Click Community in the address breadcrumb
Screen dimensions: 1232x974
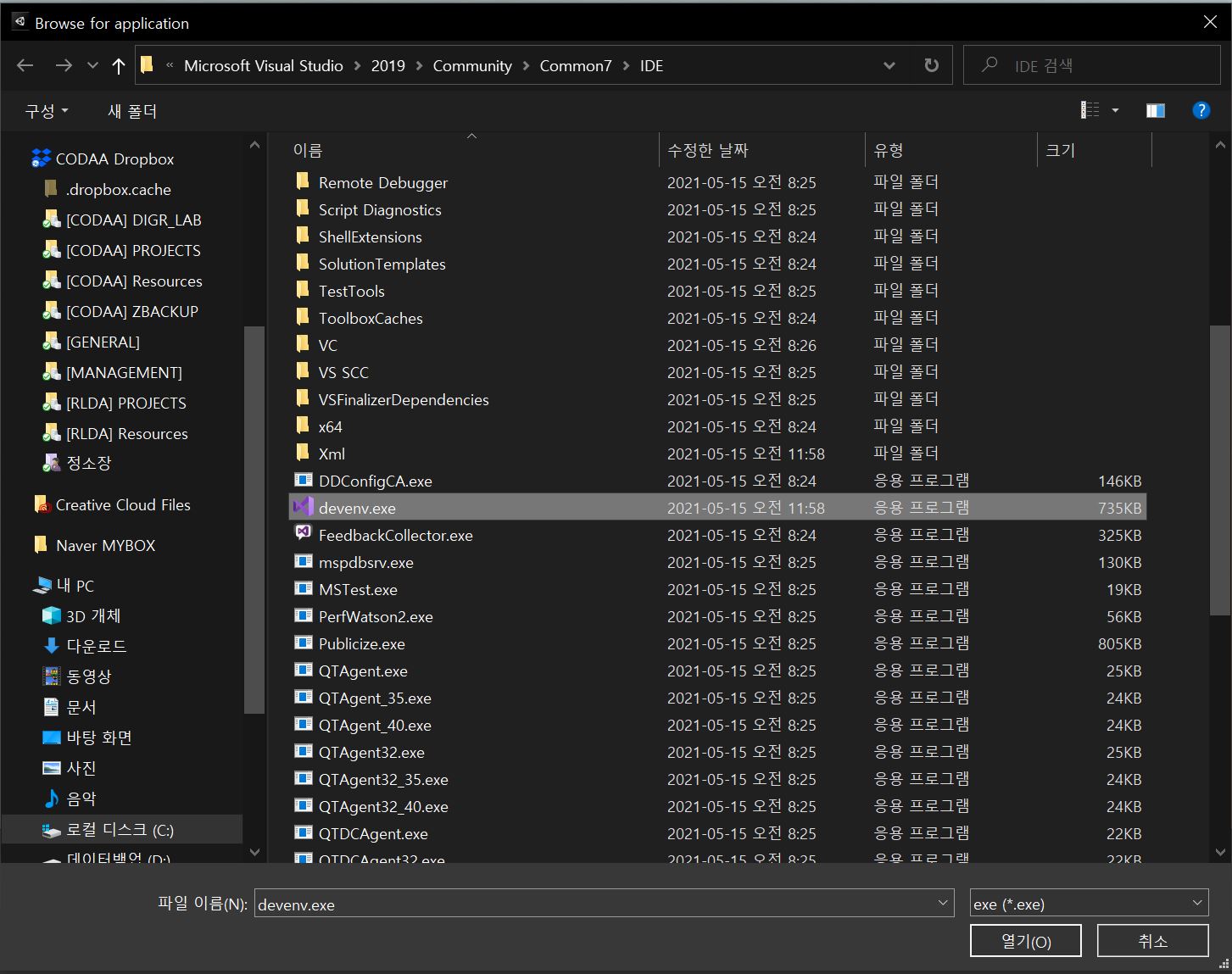pyautogui.click(x=472, y=65)
